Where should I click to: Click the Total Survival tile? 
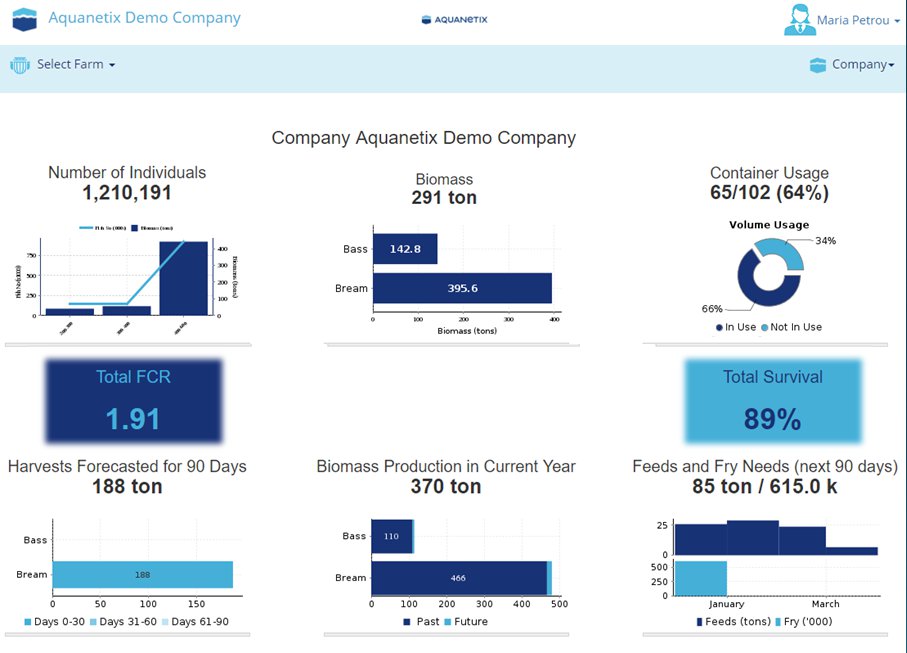[x=773, y=401]
